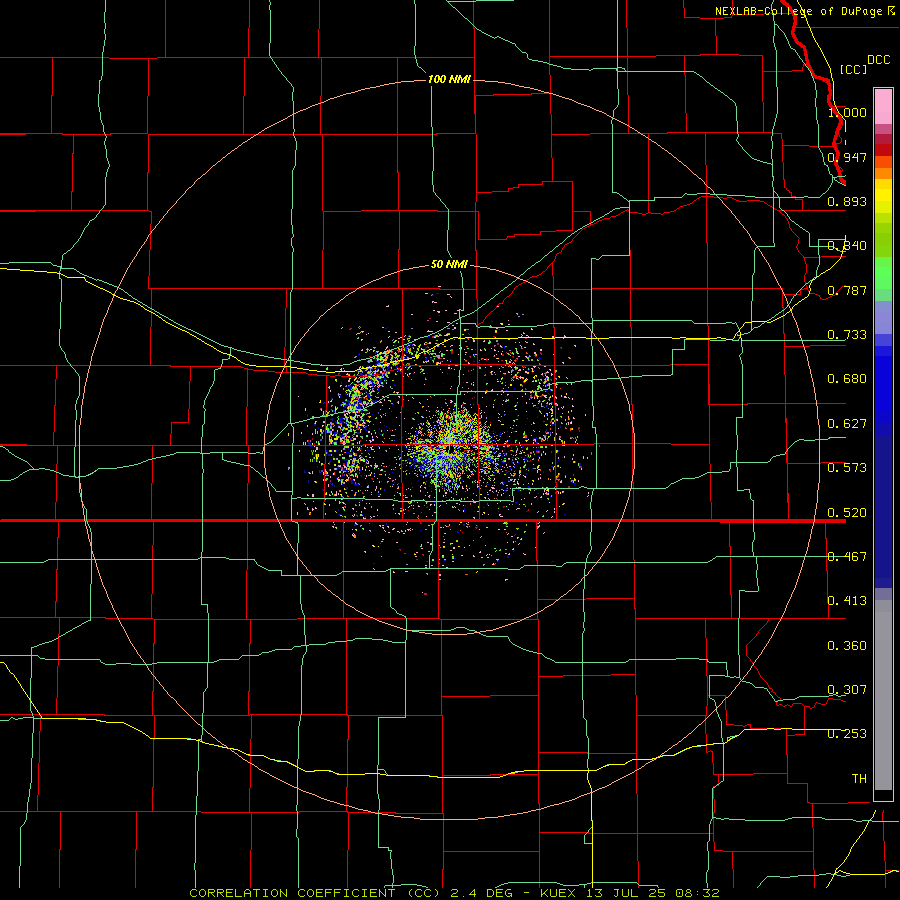The height and width of the screenshot is (900, 900).
Task: Click the 0.947 legend value
Action: (847, 157)
